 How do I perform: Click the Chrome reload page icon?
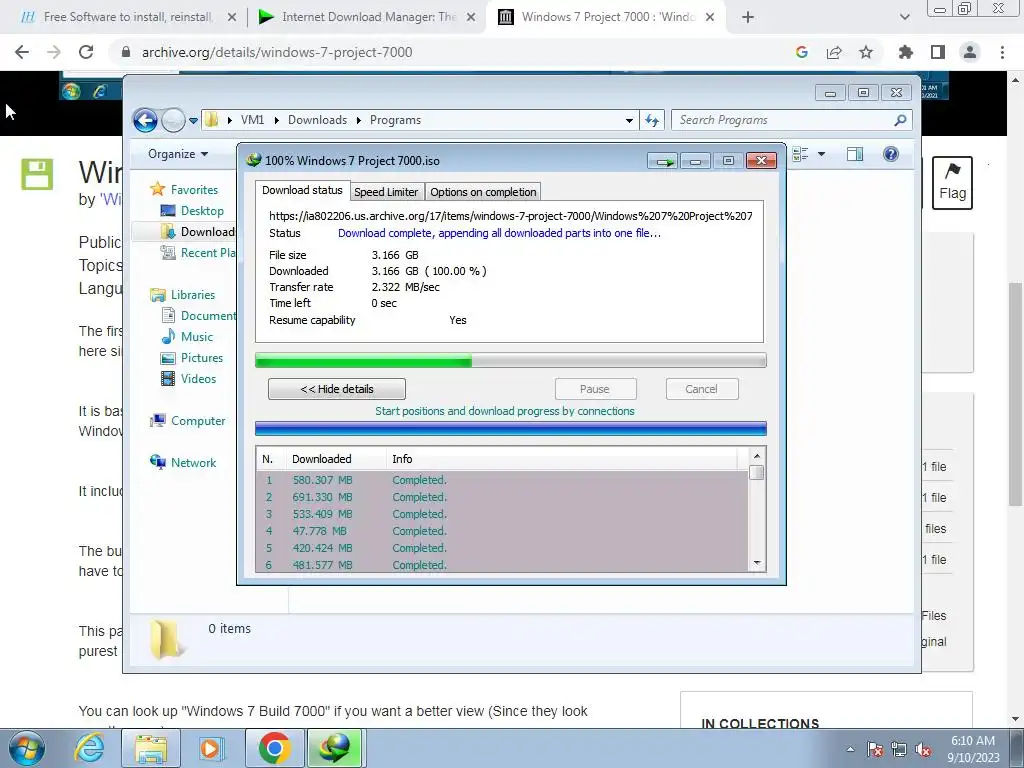click(x=86, y=52)
